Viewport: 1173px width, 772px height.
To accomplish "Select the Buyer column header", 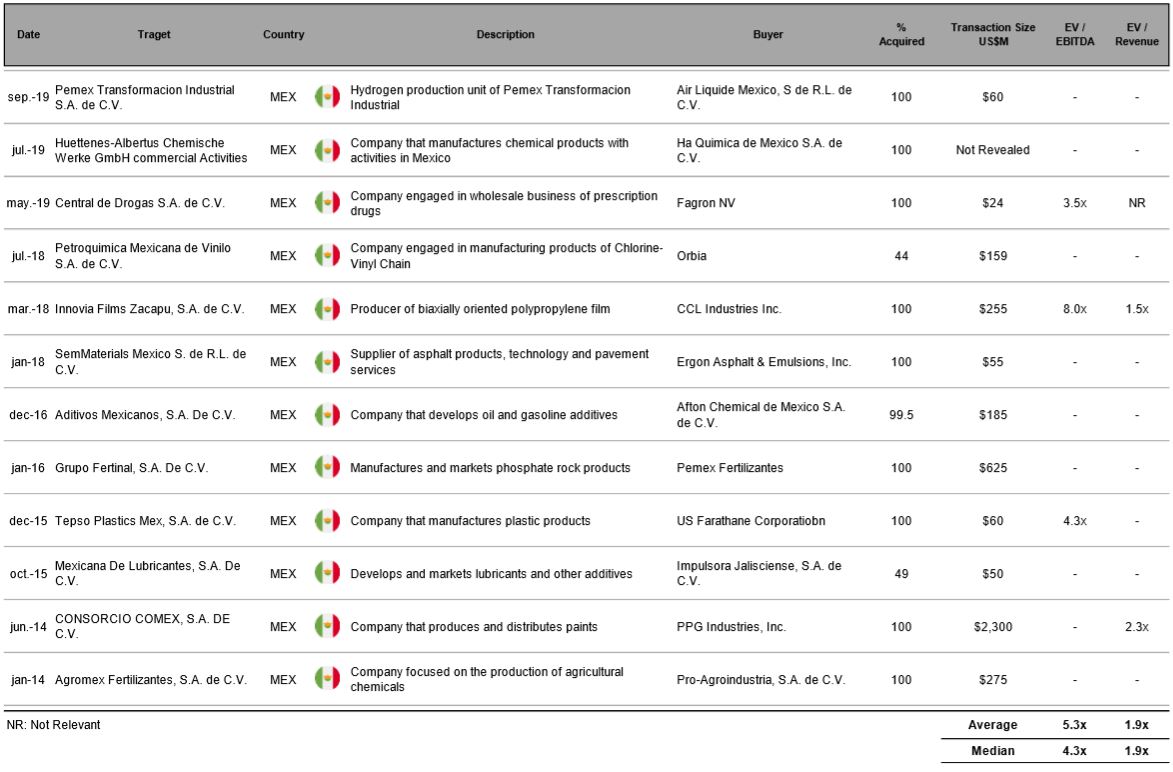I will [x=768, y=34].
